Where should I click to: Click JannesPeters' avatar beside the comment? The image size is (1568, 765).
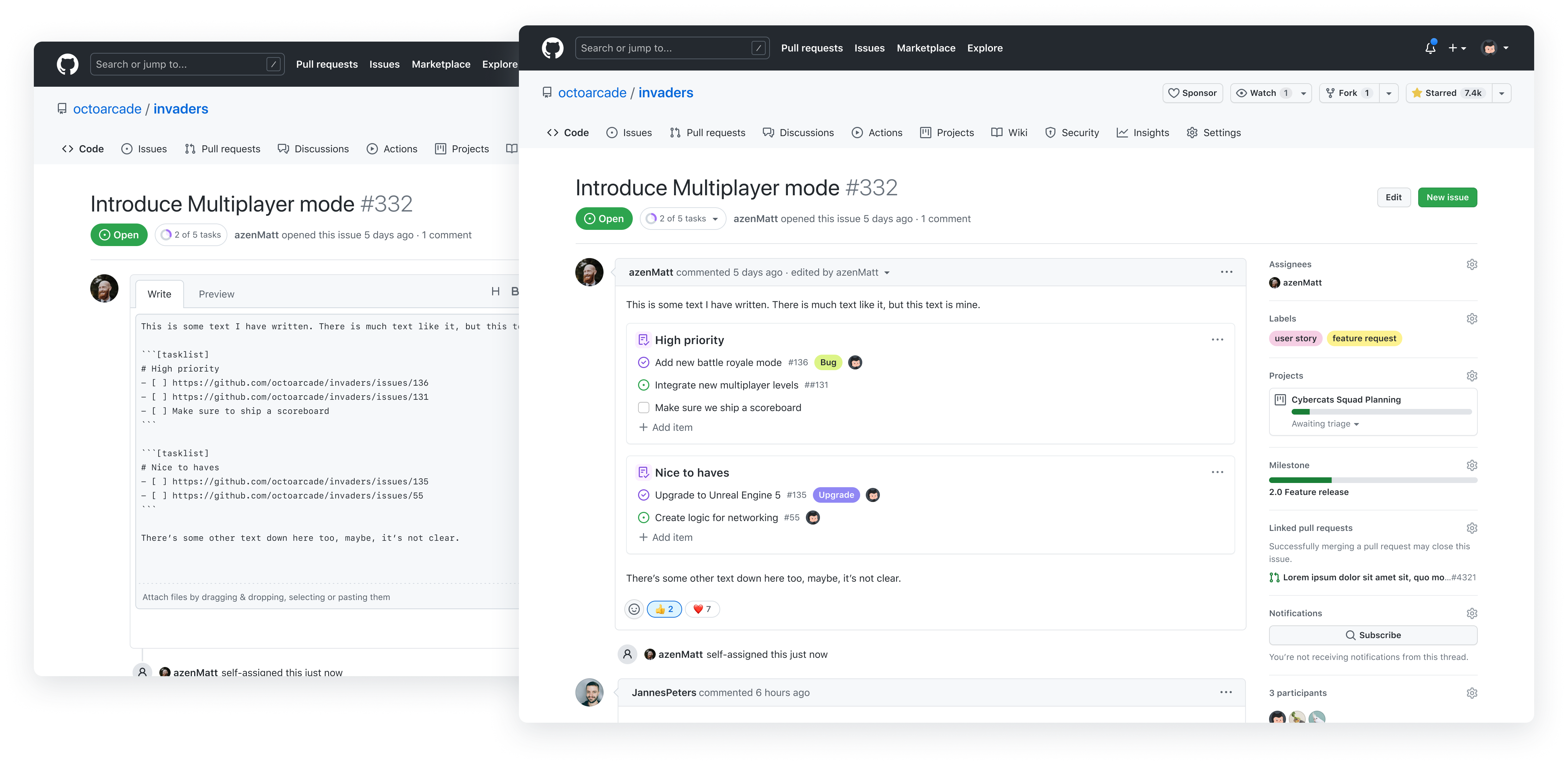pyautogui.click(x=589, y=693)
